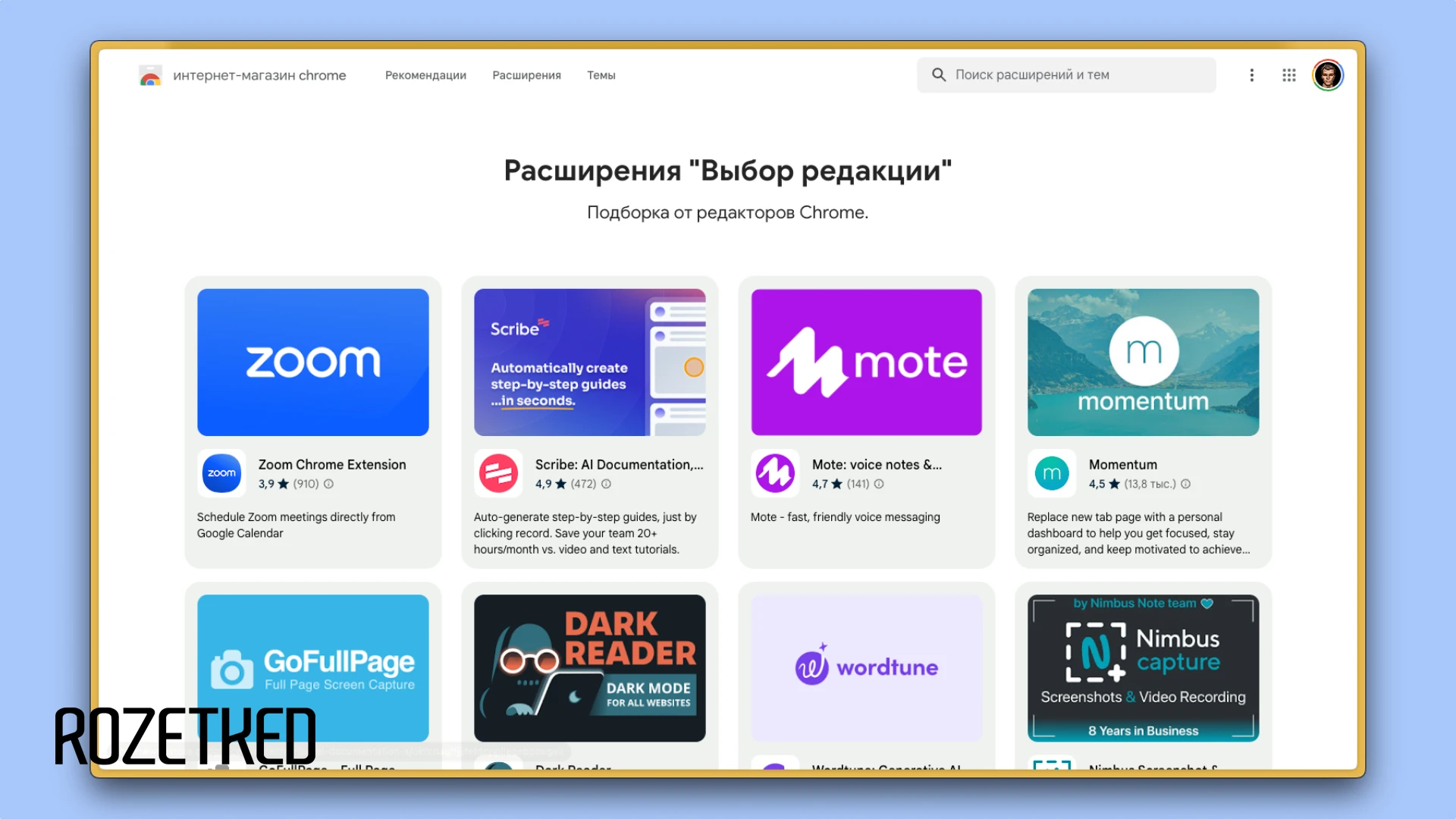1456x819 pixels.
Task: Open the Mote: voice notes title link
Action: click(x=877, y=464)
